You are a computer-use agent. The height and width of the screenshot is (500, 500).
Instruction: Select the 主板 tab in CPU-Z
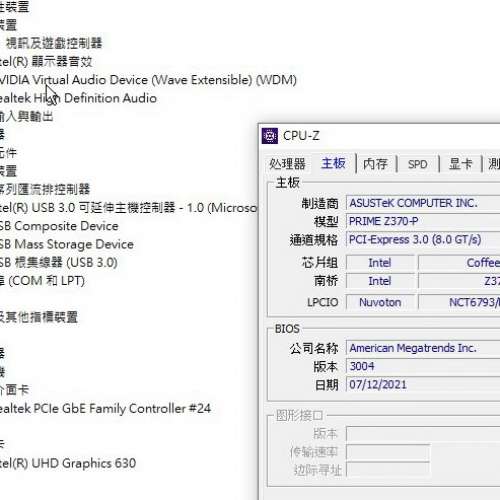point(333,163)
